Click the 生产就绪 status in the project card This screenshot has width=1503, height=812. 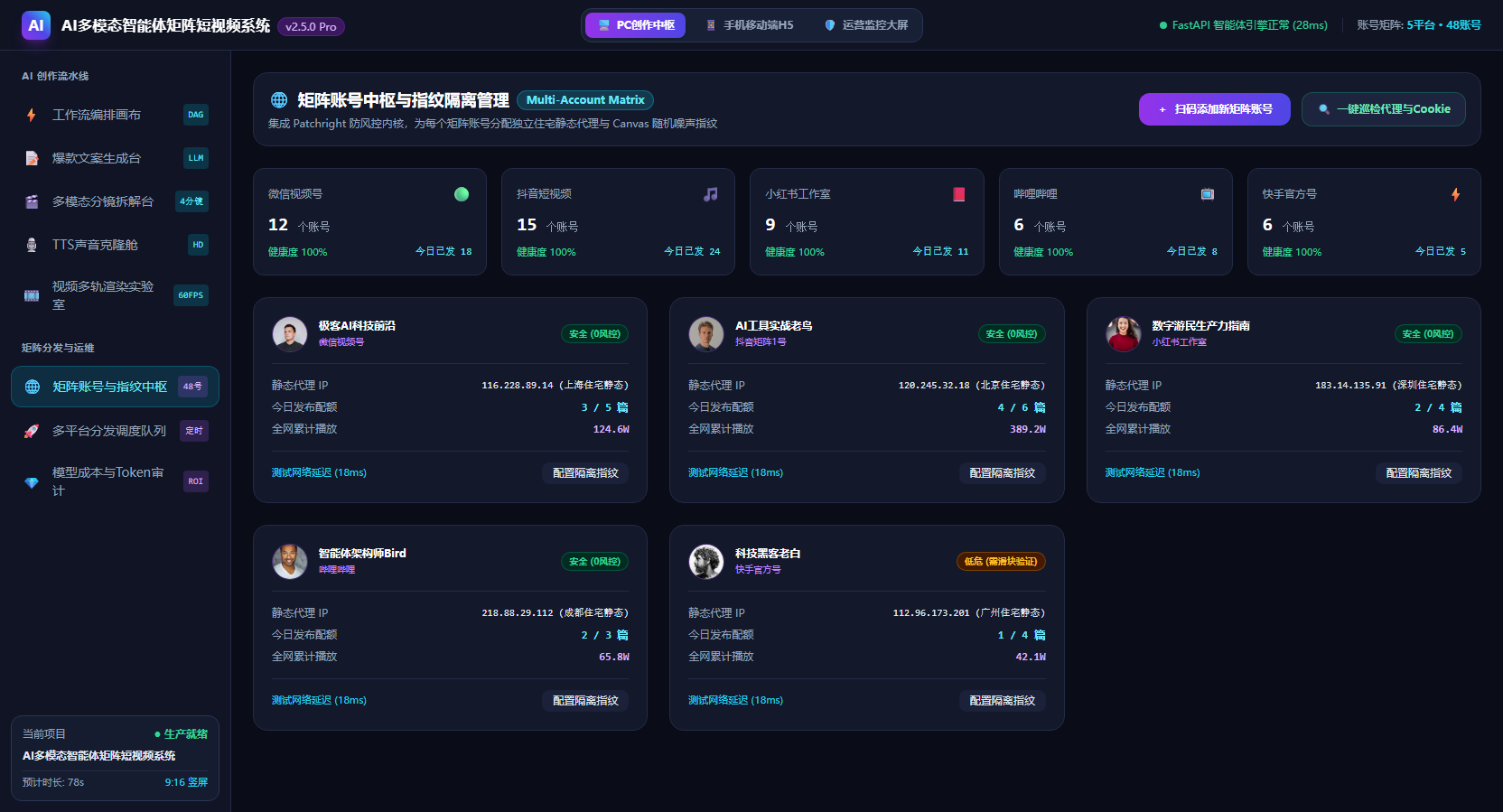click(x=181, y=734)
